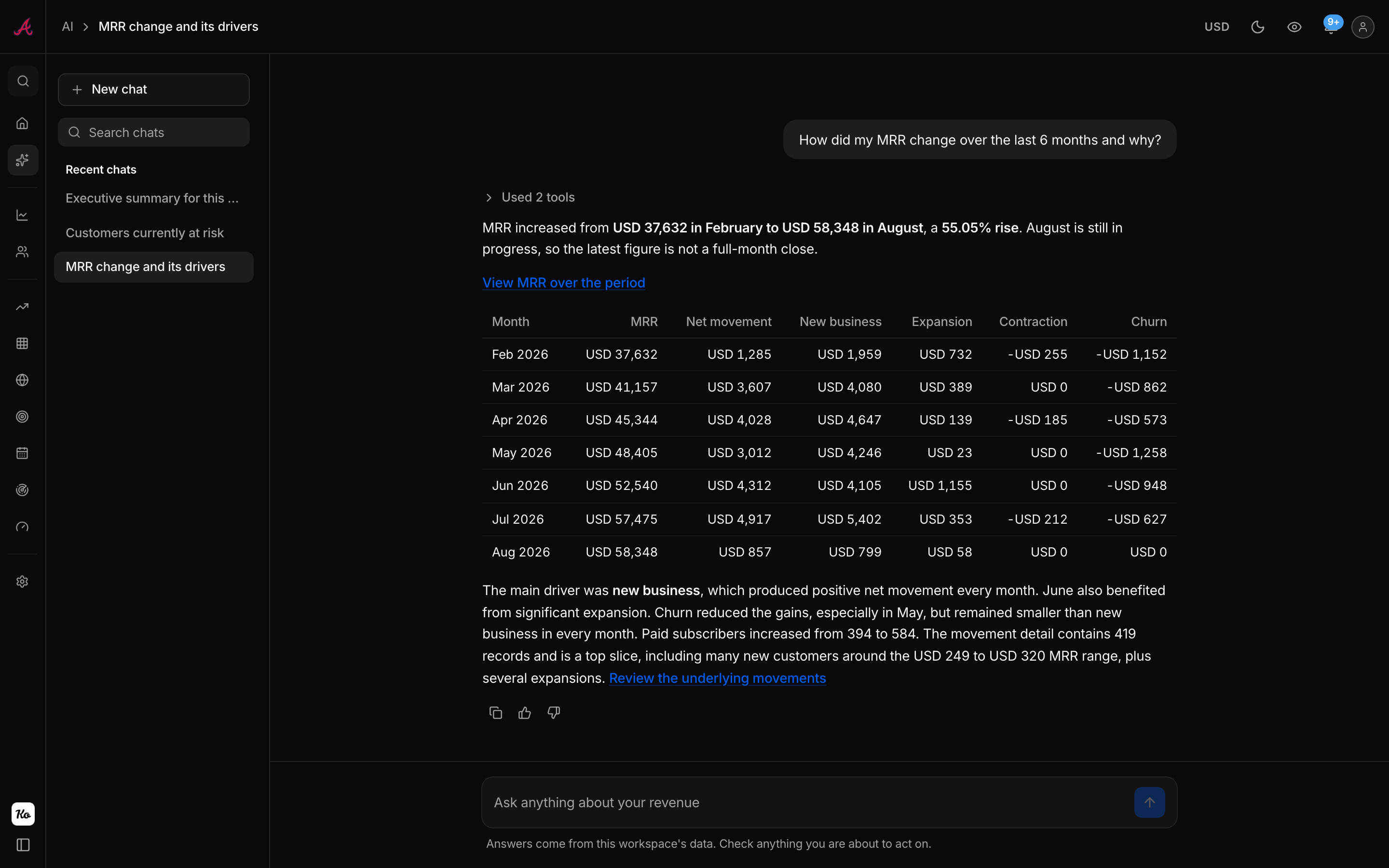Open USD currency selector
This screenshot has width=1389, height=868.
(1217, 27)
